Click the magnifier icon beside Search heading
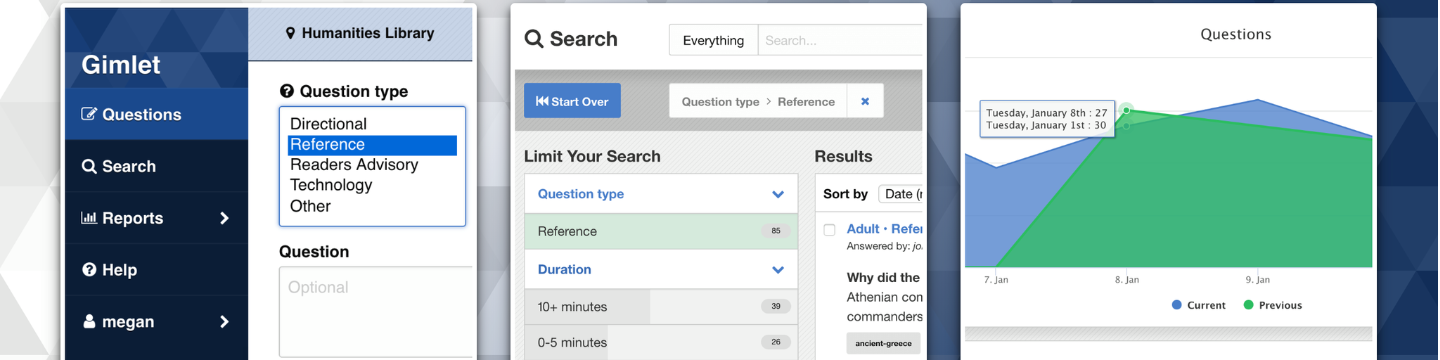Screen dimensions: 1440x360 point(534,39)
